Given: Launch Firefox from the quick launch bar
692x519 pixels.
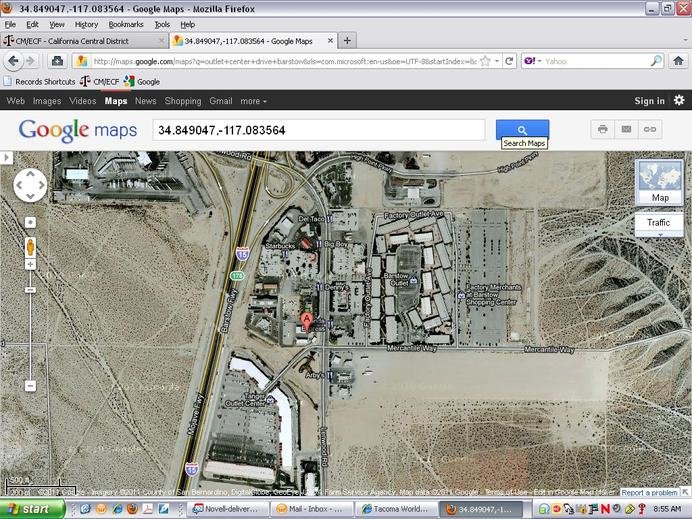Looking at the screenshot, I should pos(132,509).
